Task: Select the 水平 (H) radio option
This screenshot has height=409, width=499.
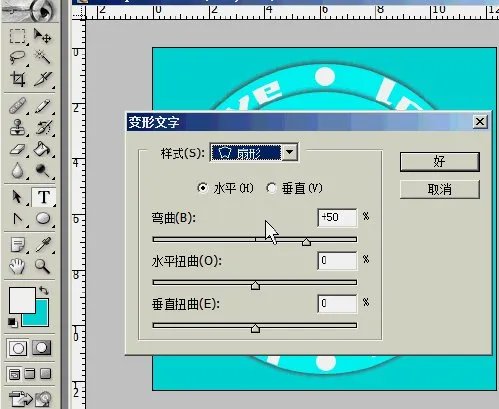Action: point(202,188)
